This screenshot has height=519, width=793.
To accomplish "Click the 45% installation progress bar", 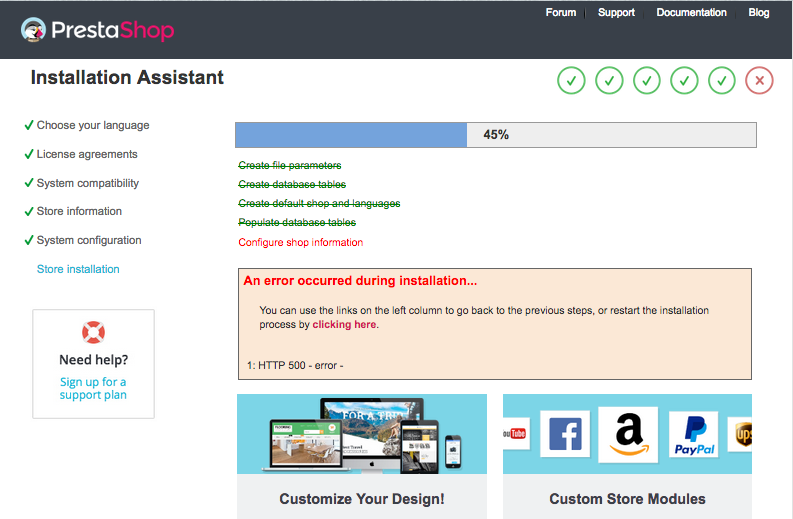I will 496,135.
